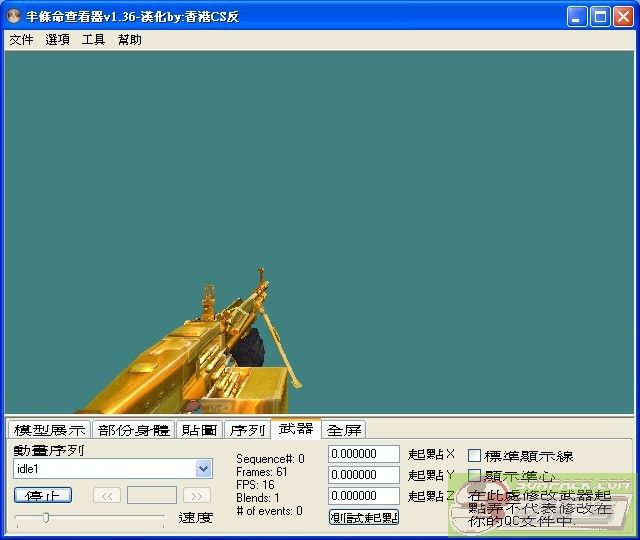640x540 pixels.
Task: Toggle the 顯示準心 crosshair checkbox
Action: (475, 476)
